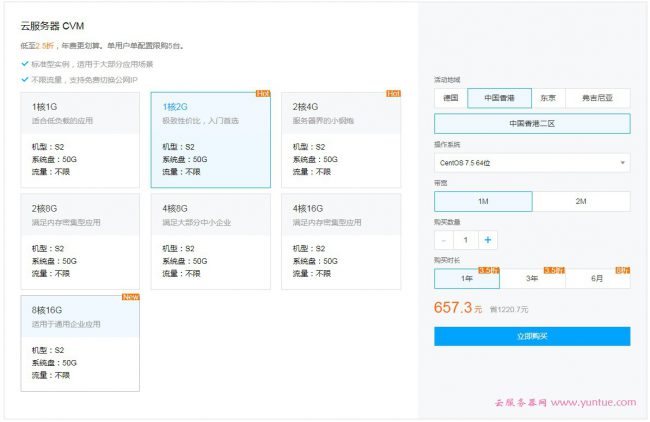Decrease purchase quantity with minus button

click(x=443, y=240)
